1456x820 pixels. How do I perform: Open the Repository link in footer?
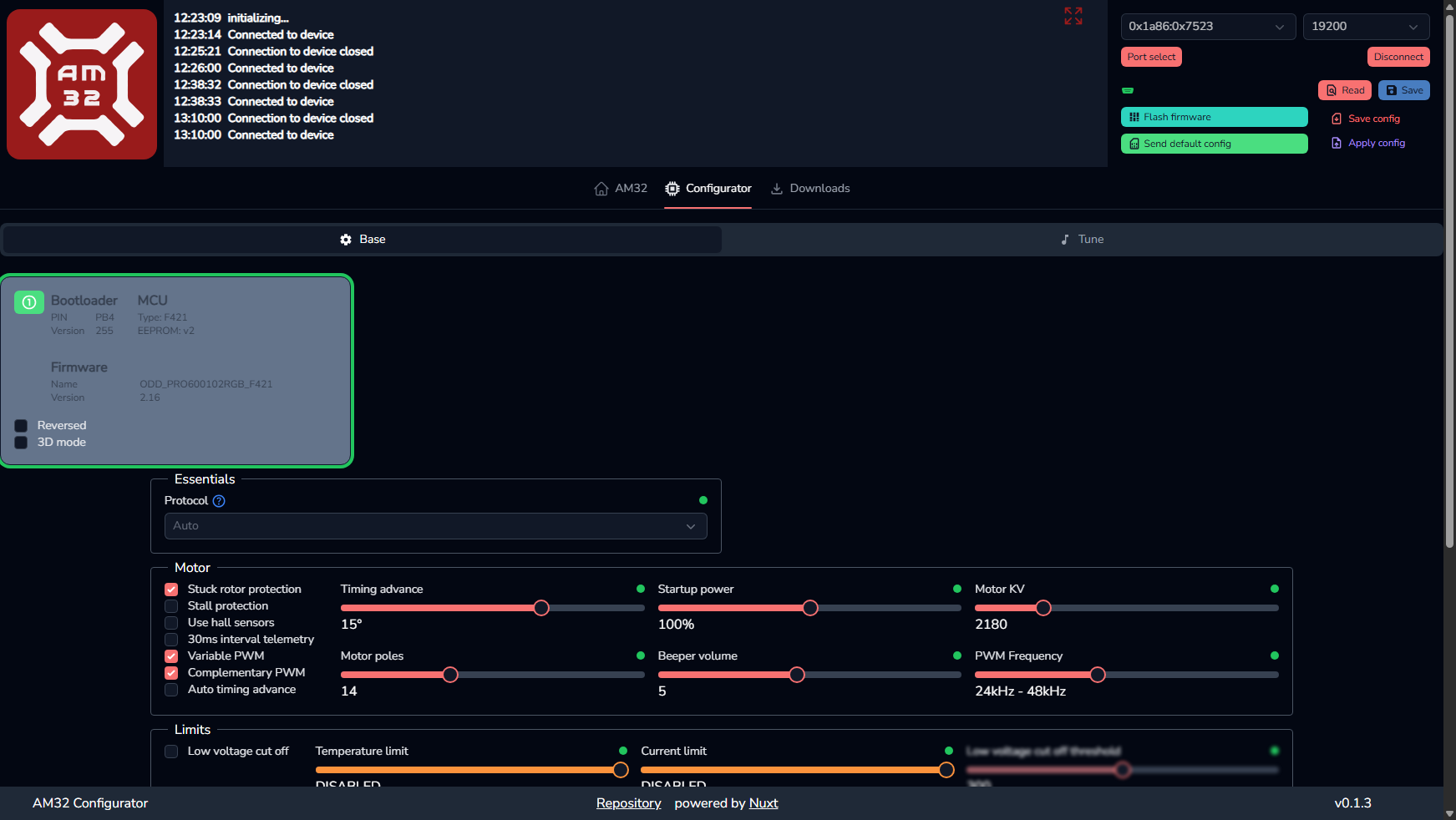(629, 803)
